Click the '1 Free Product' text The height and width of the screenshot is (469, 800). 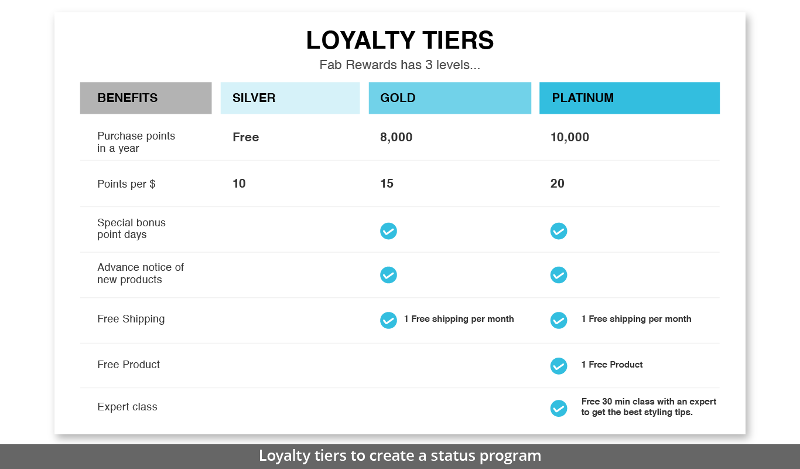click(x=612, y=365)
